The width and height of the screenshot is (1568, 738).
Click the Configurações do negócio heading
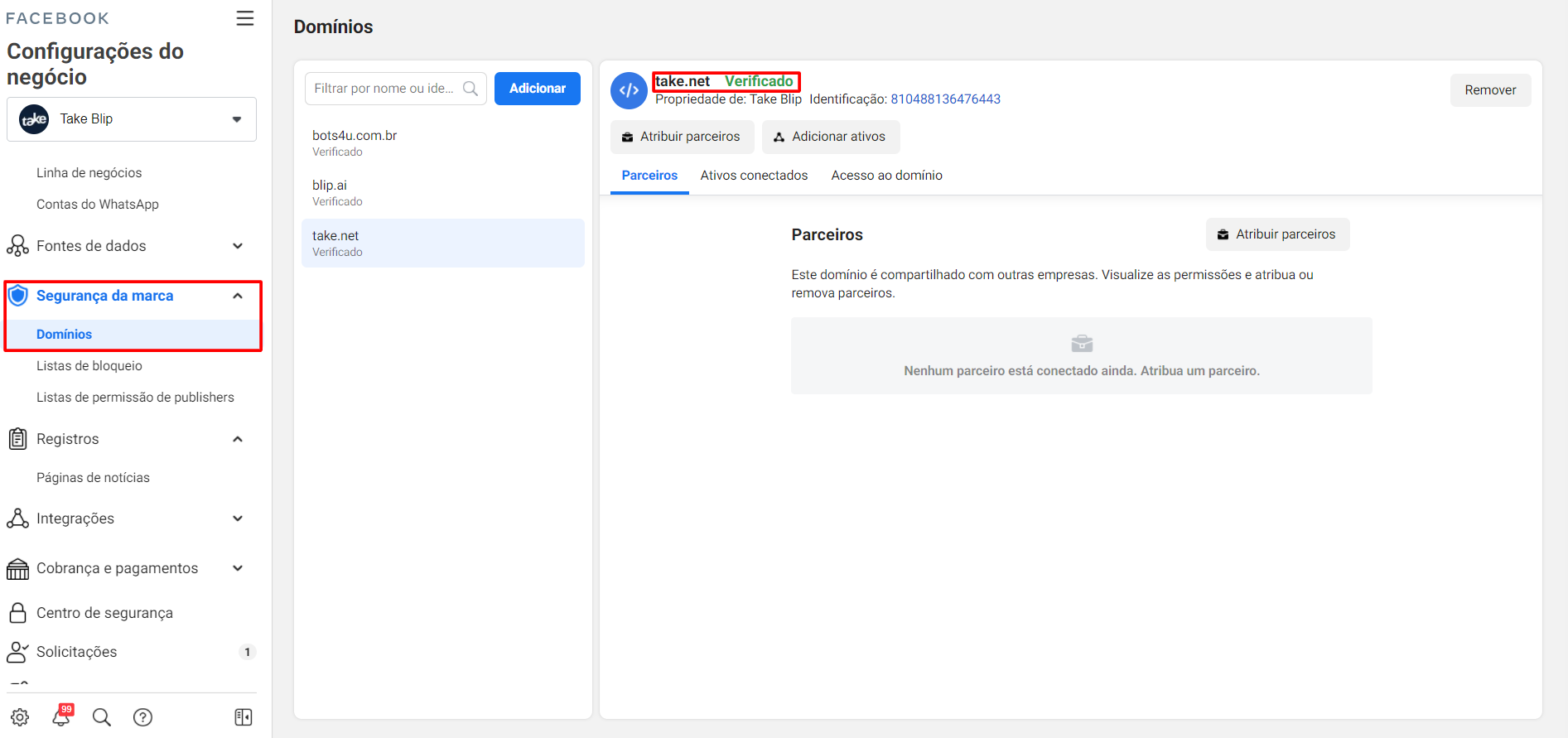tap(95, 64)
